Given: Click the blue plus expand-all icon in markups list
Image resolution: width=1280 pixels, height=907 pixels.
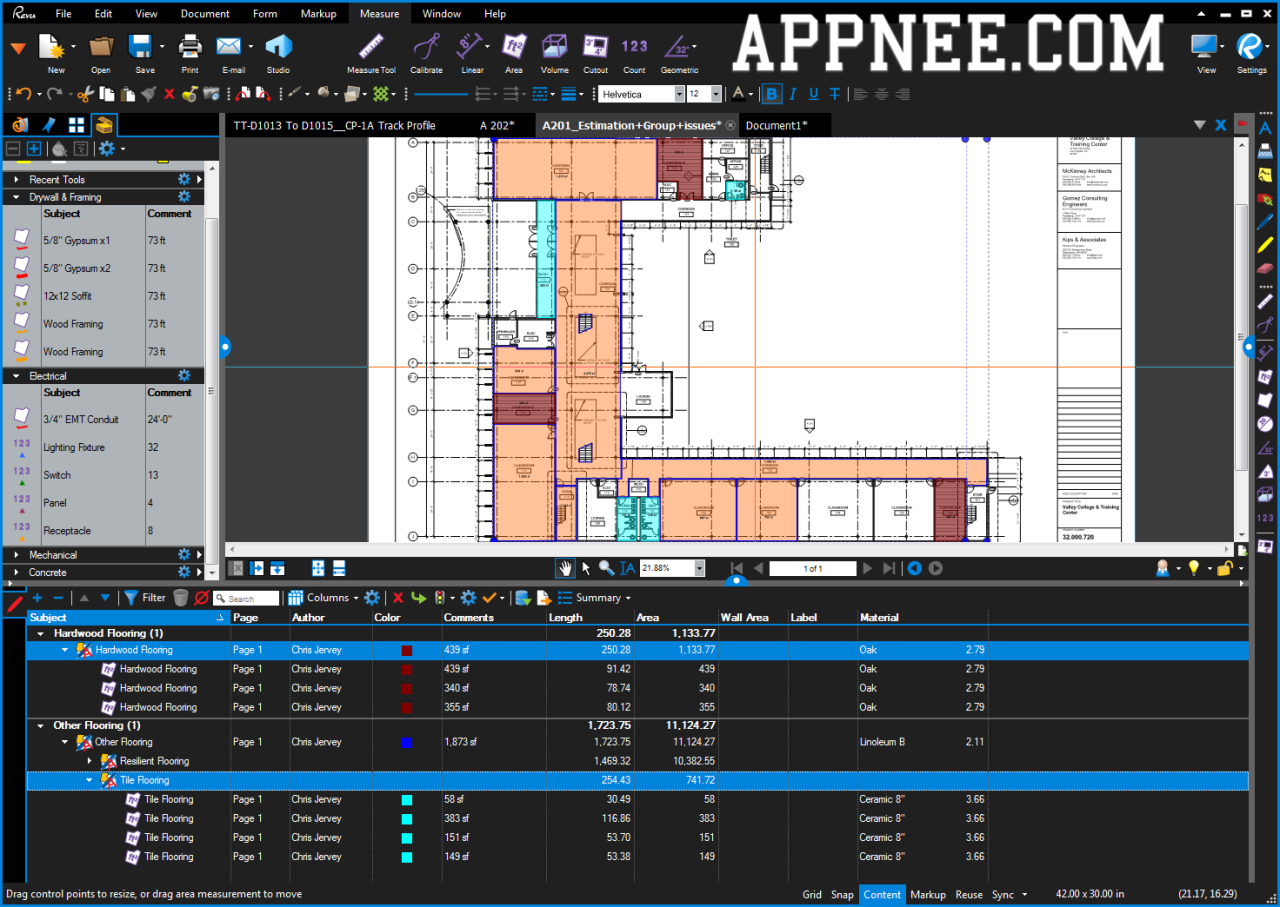Looking at the screenshot, I should (37, 598).
